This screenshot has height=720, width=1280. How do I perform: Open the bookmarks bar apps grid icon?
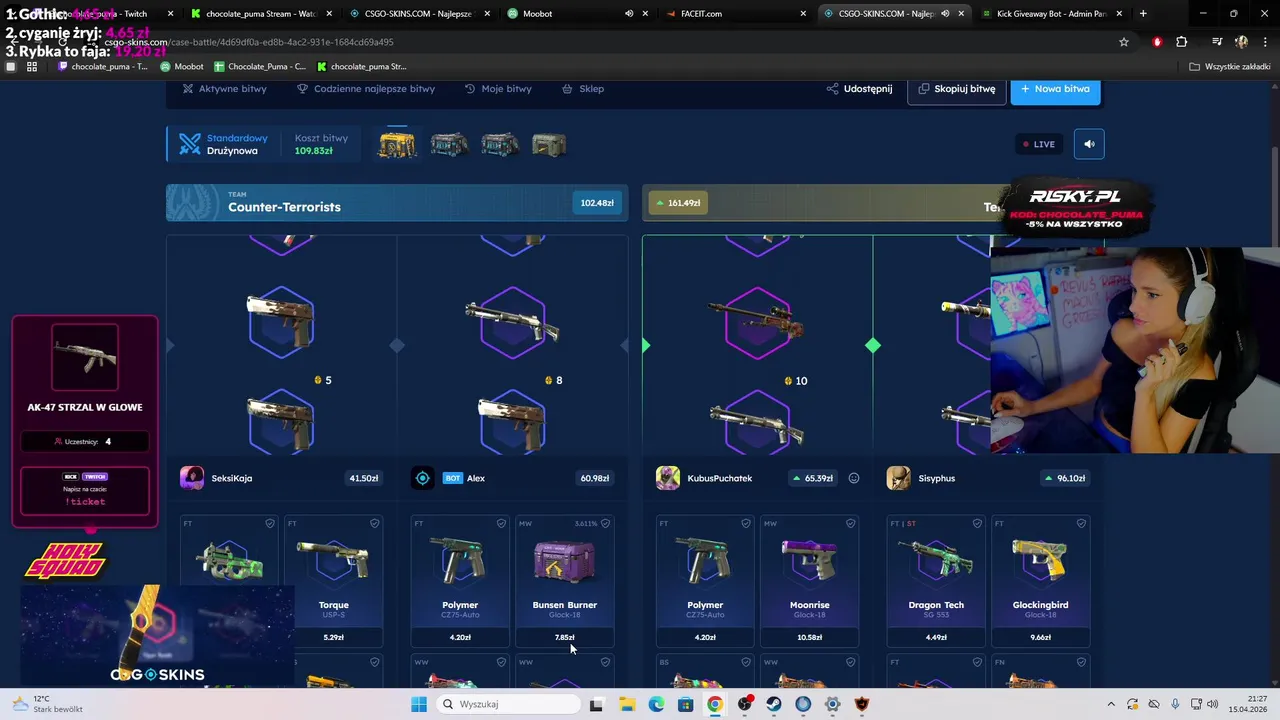pyautogui.click(x=32, y=67)
